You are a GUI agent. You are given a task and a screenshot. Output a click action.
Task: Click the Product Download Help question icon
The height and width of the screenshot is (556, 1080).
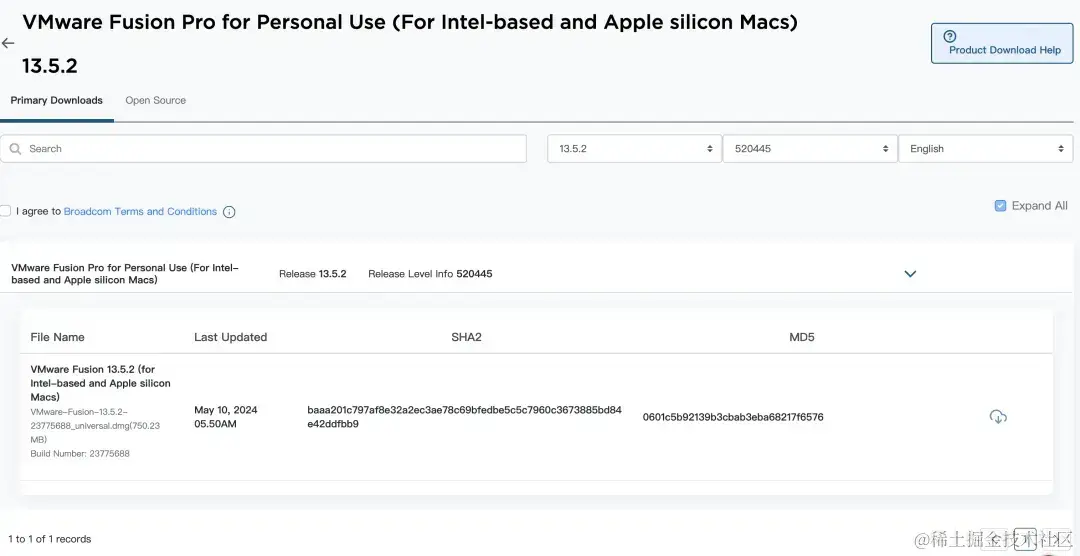(950, 36)
